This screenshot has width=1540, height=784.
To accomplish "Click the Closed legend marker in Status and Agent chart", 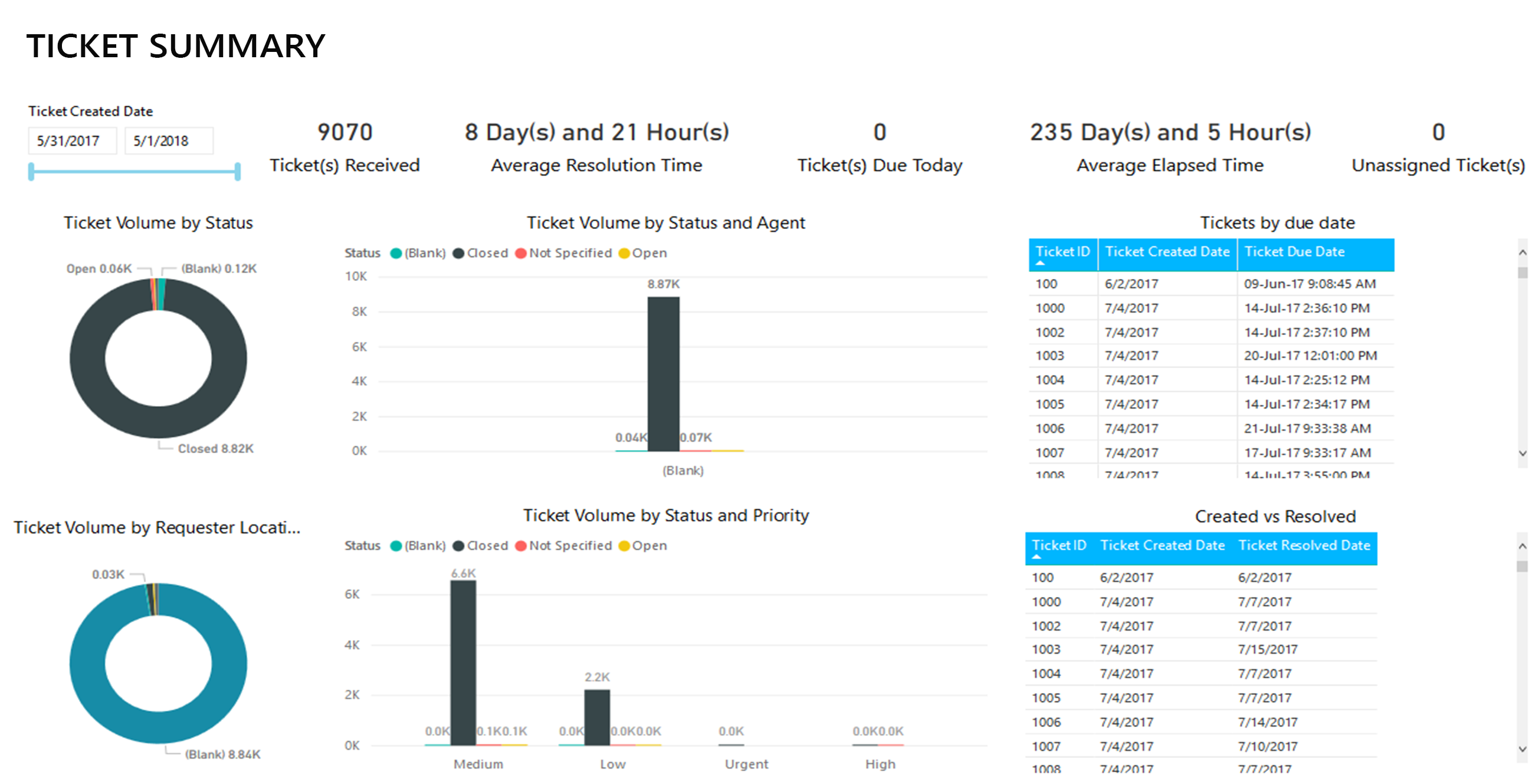I will [458, 253].
